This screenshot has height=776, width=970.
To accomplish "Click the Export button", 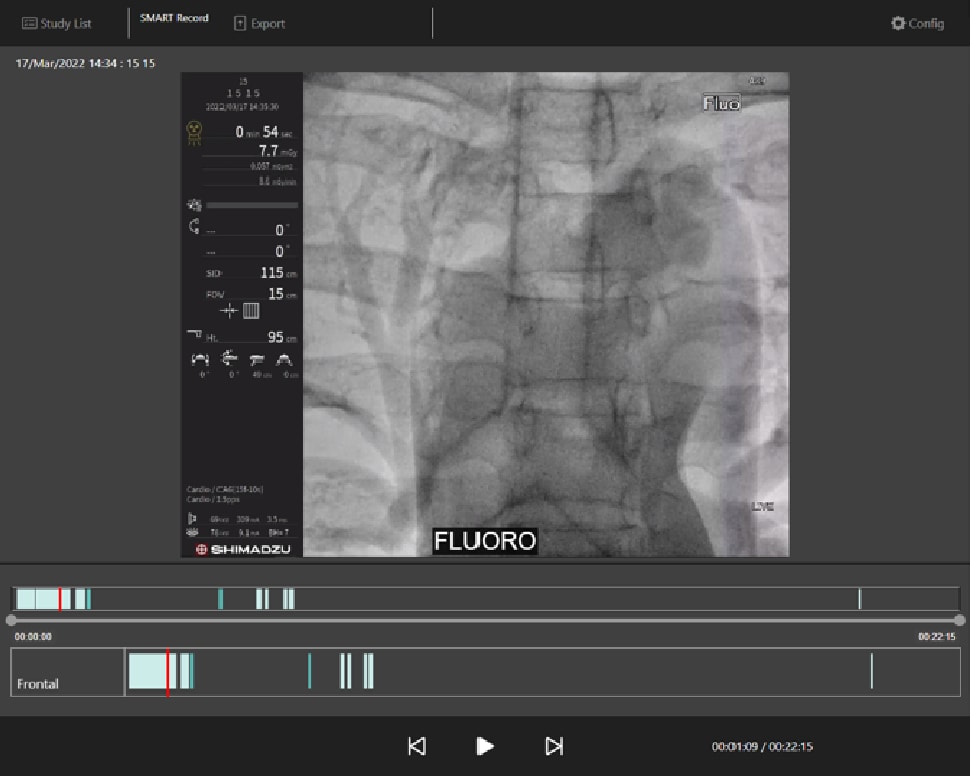I will tap(259, 23).
